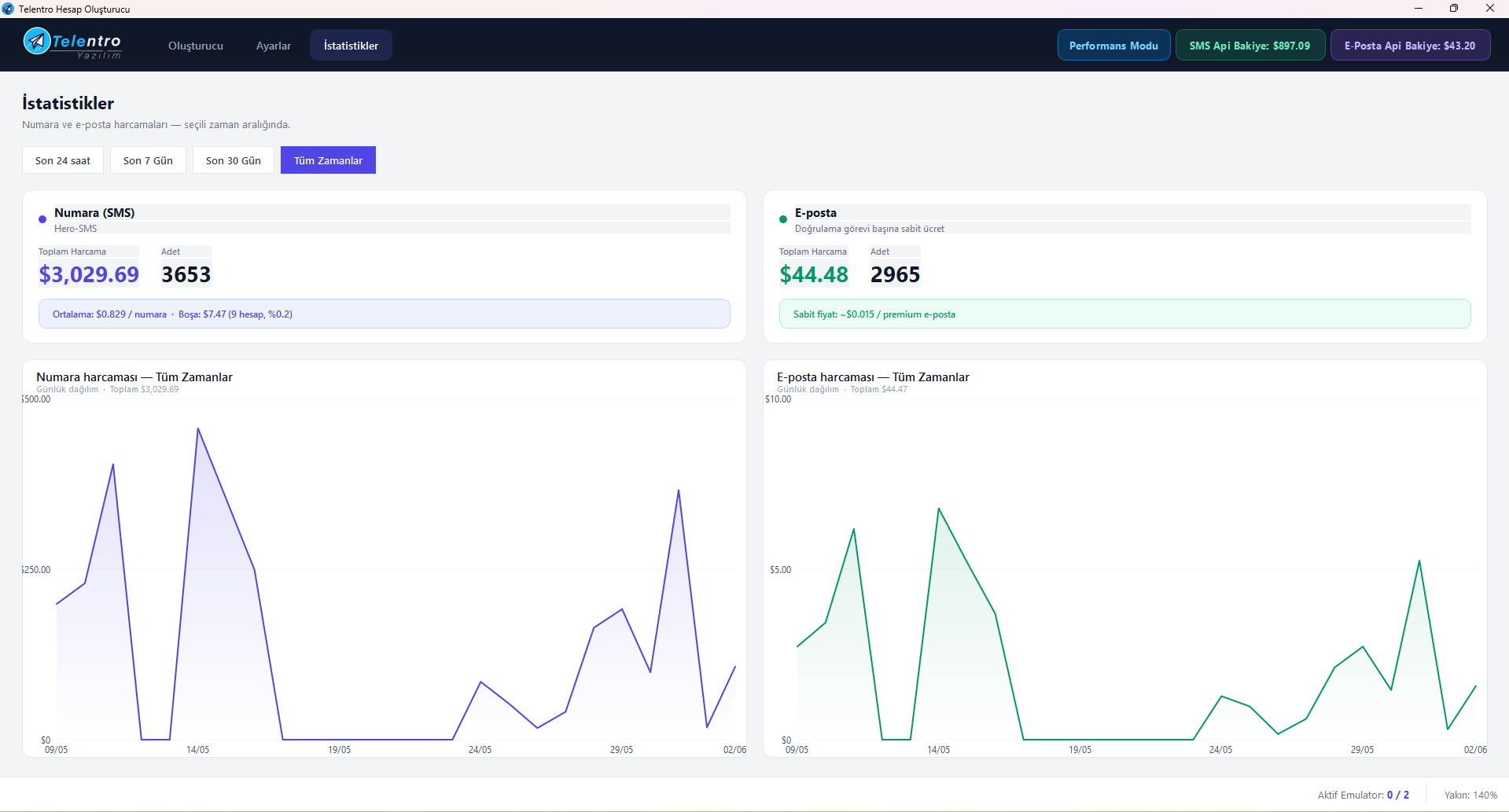Click the 02/06 label on E-posta chart

click(x=1475, y=750)
